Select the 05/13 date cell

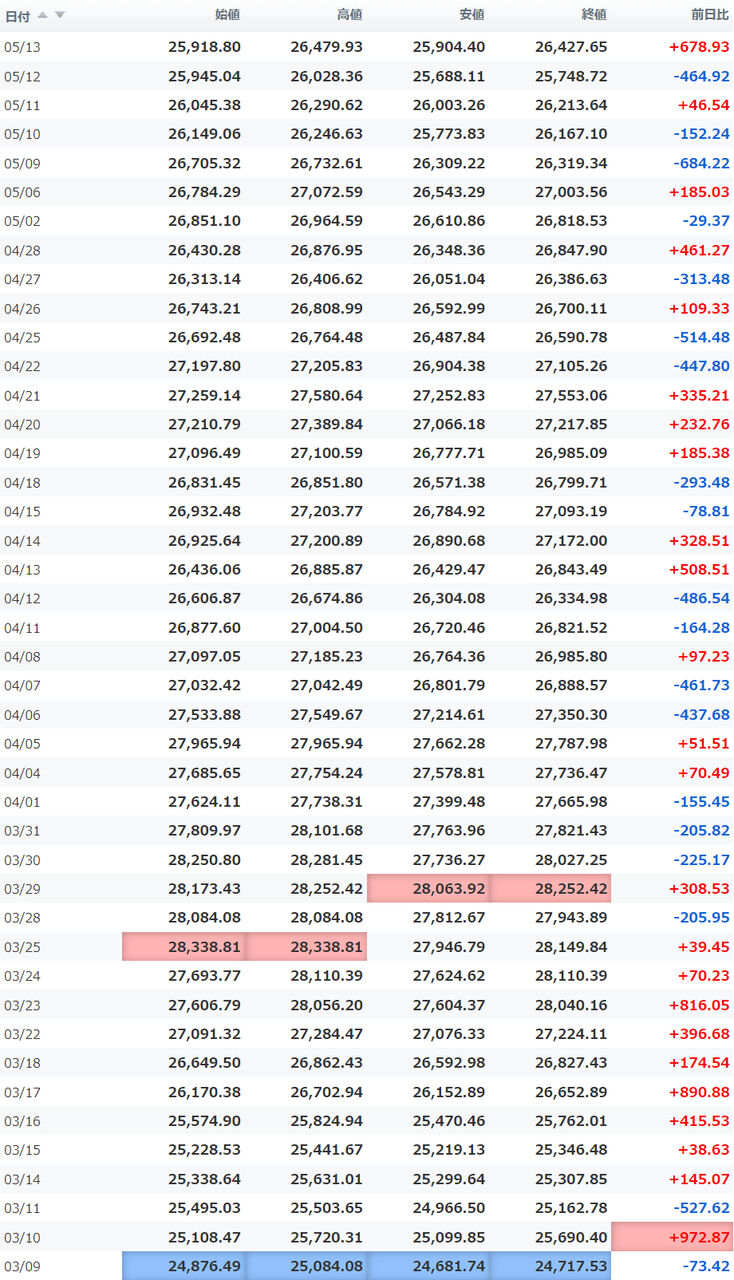pos(22,47)
